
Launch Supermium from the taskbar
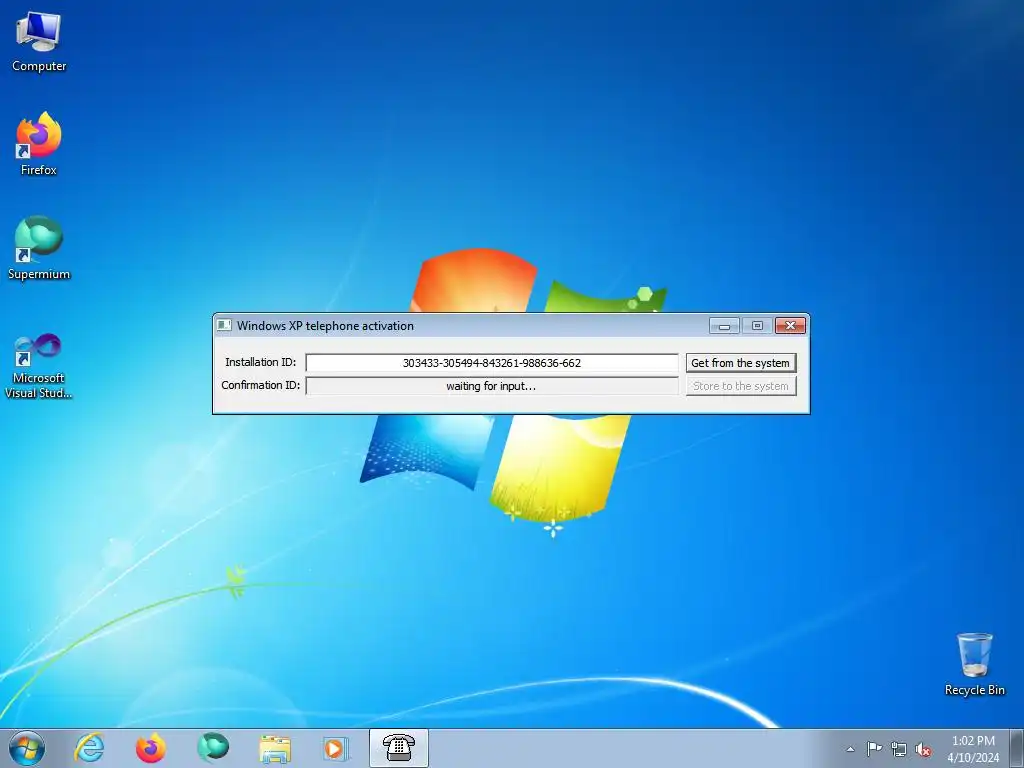click(x=213, y=748)
